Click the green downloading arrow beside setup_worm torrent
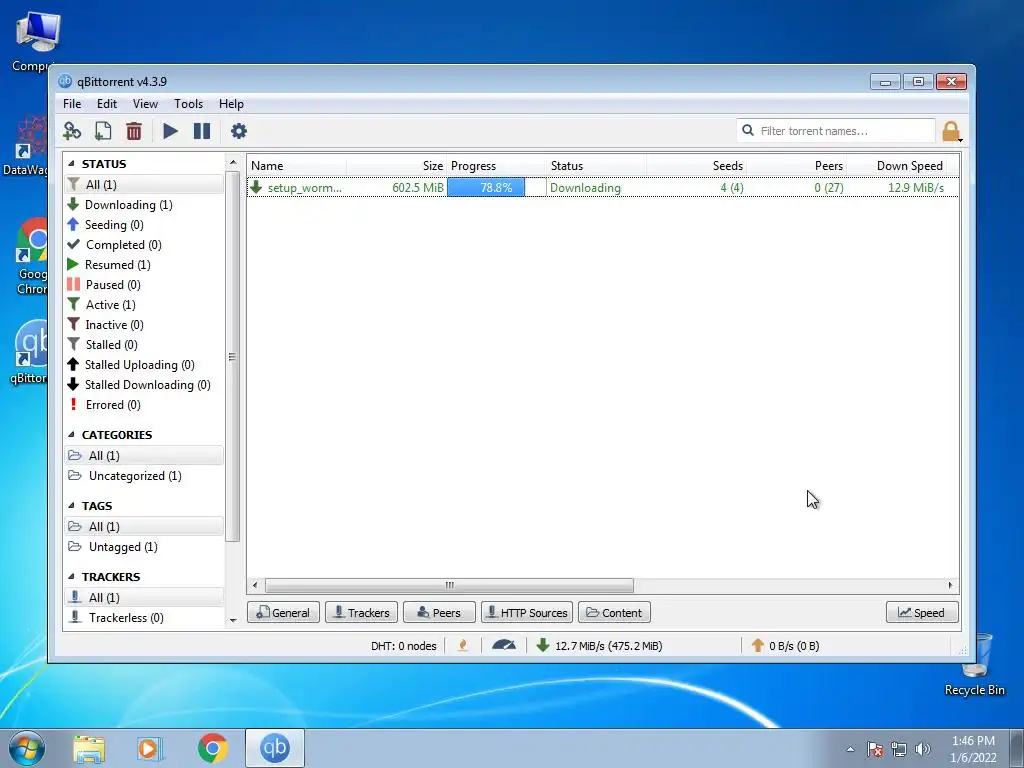This screenshot has width=1024, height=768. click(256, 187)
